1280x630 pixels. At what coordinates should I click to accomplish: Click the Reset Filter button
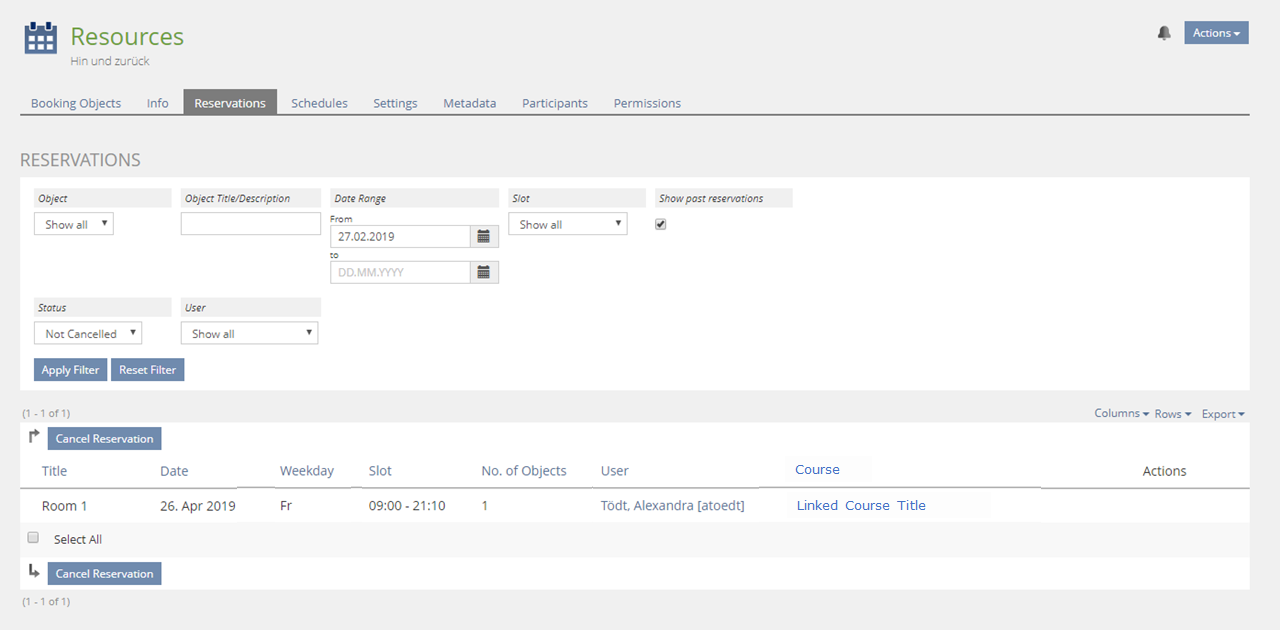147,370
